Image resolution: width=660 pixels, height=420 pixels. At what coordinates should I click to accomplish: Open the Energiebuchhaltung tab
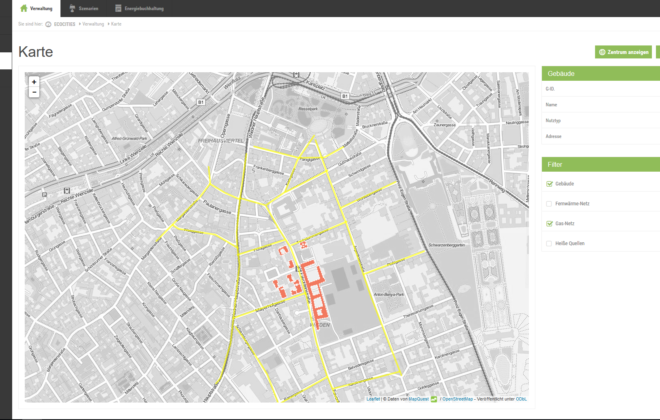pos(139,8)
